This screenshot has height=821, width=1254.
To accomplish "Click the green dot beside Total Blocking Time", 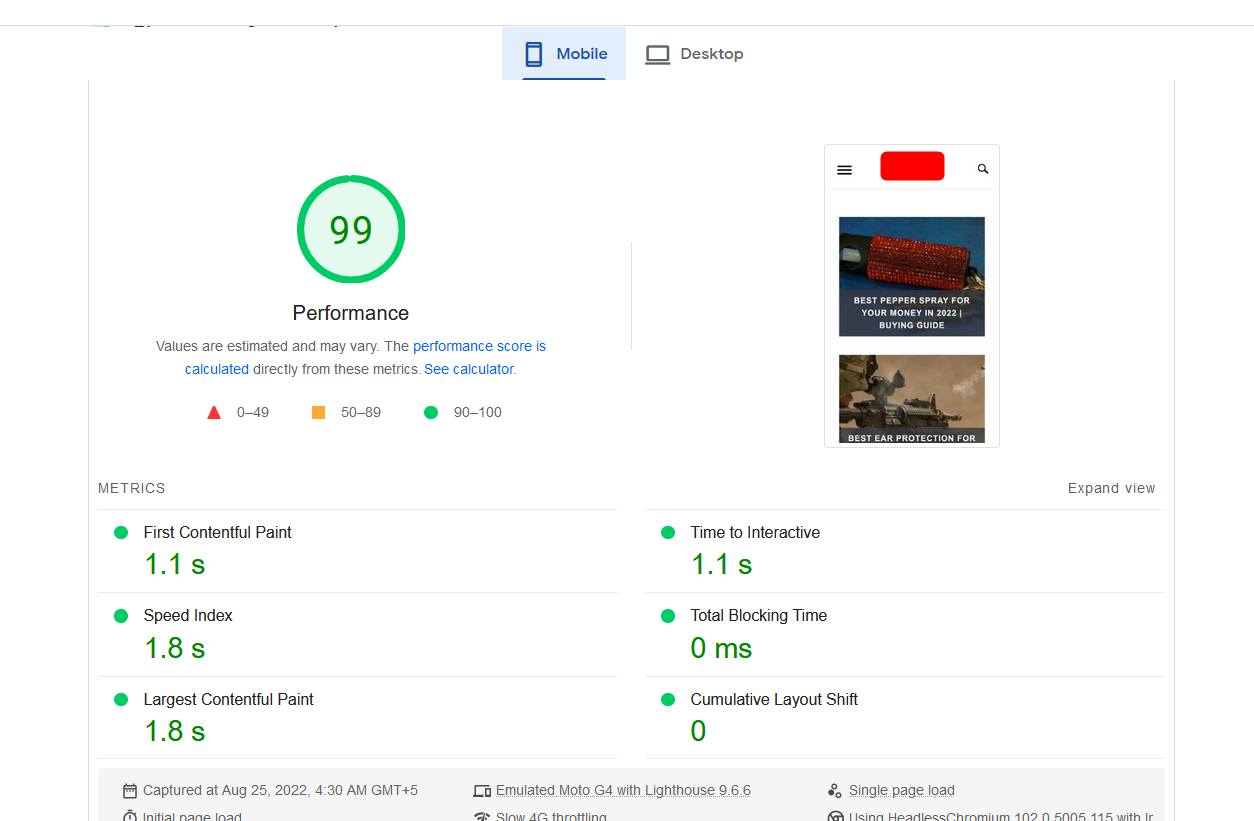I will pos(668,616).
